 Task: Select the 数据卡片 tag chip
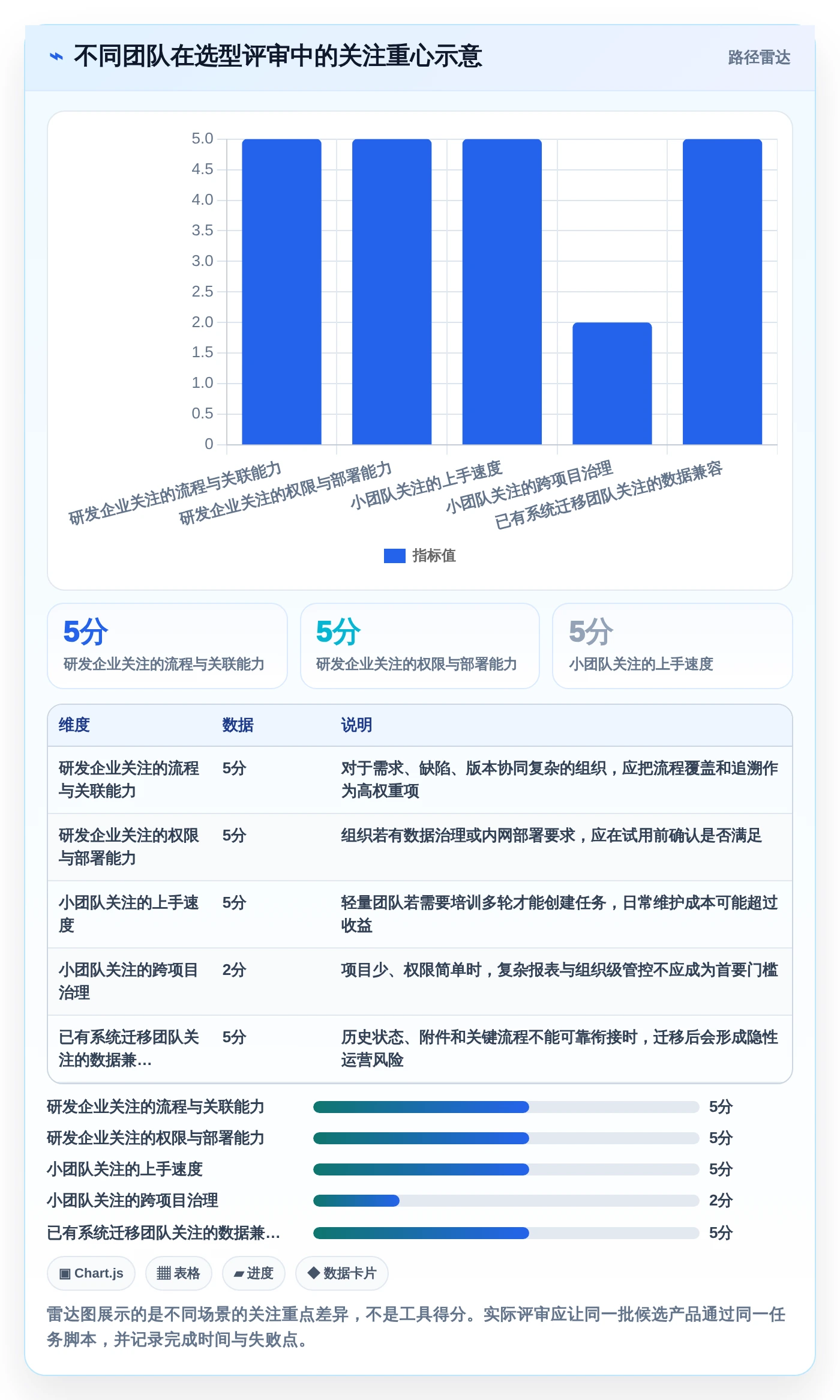341,1273
